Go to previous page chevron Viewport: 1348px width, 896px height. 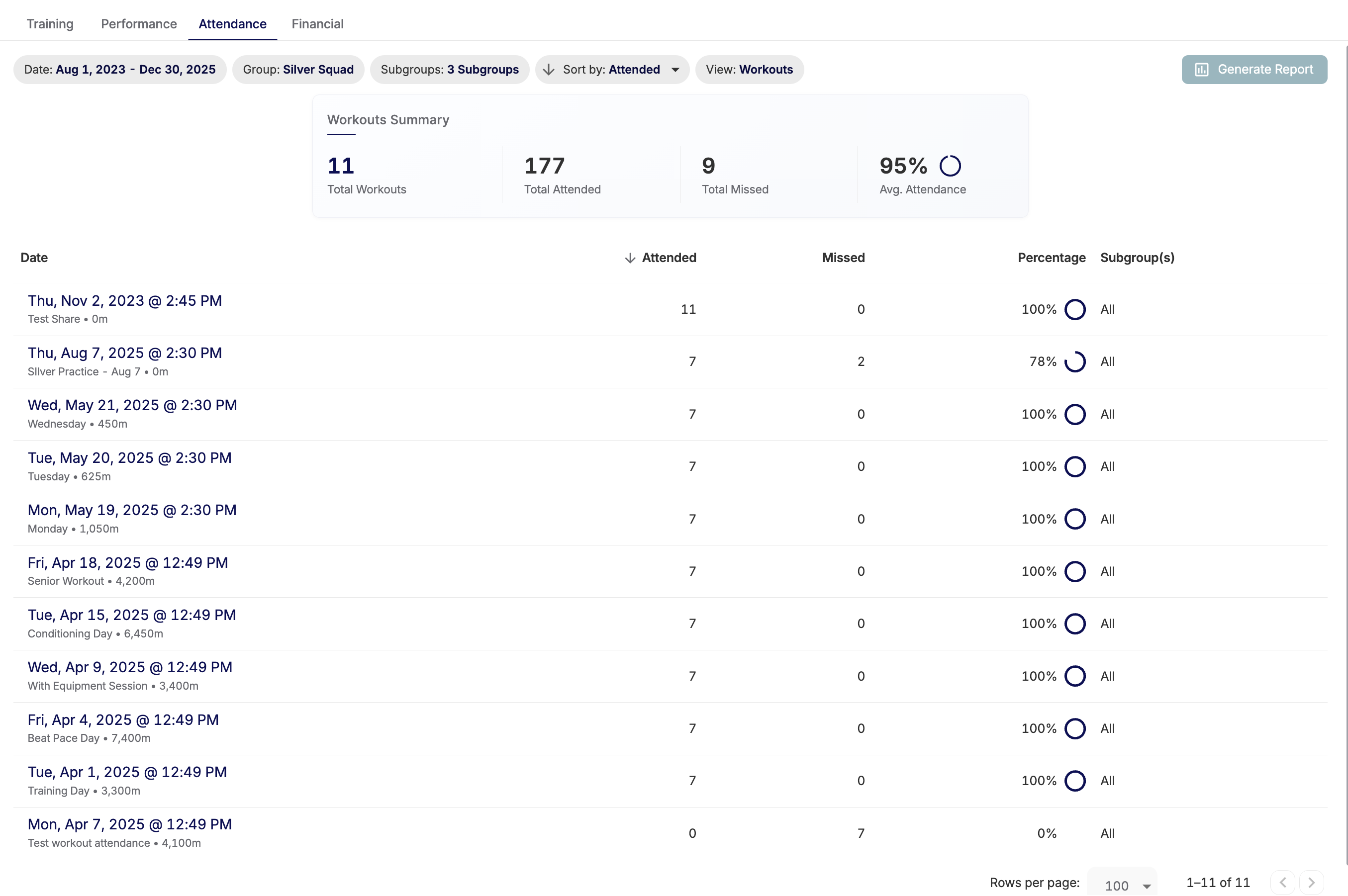pos(1283,882)
